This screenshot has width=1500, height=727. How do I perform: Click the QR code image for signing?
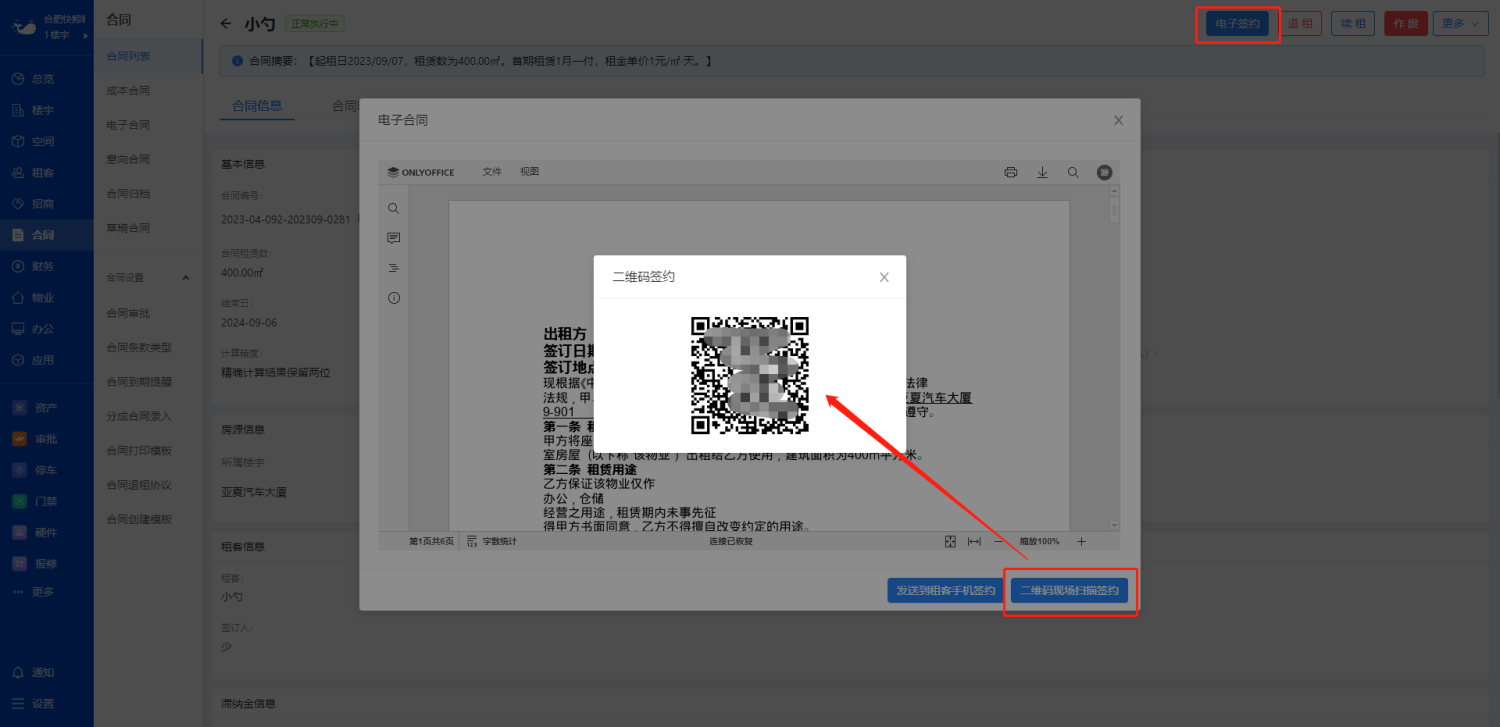(x=750, y=375)
